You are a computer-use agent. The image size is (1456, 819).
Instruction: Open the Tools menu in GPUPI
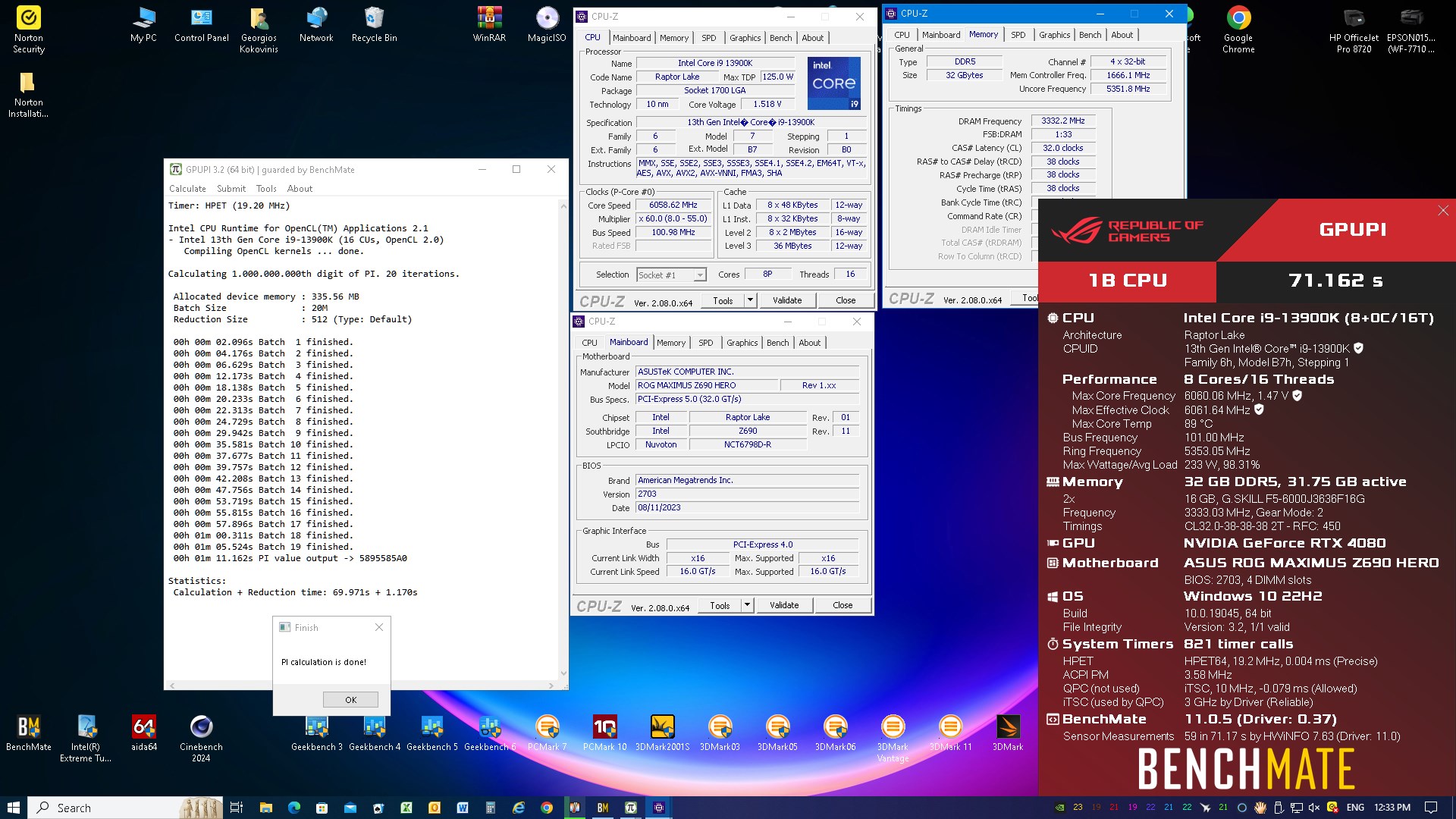266,189
